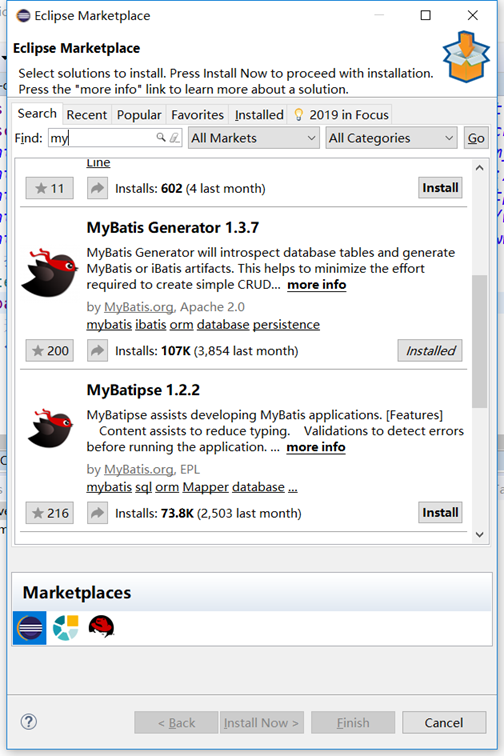Maximize the Eclipse Marketplace window
This screenshot has width=504, height=756.
(x=425, y=15)
